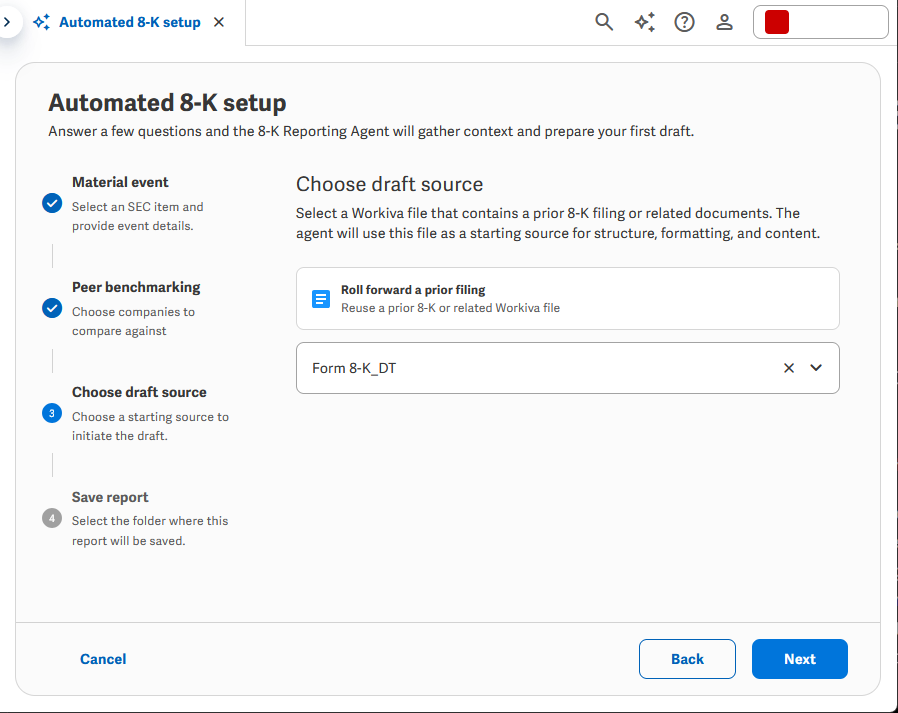Open the search magnifier icon

604,22
